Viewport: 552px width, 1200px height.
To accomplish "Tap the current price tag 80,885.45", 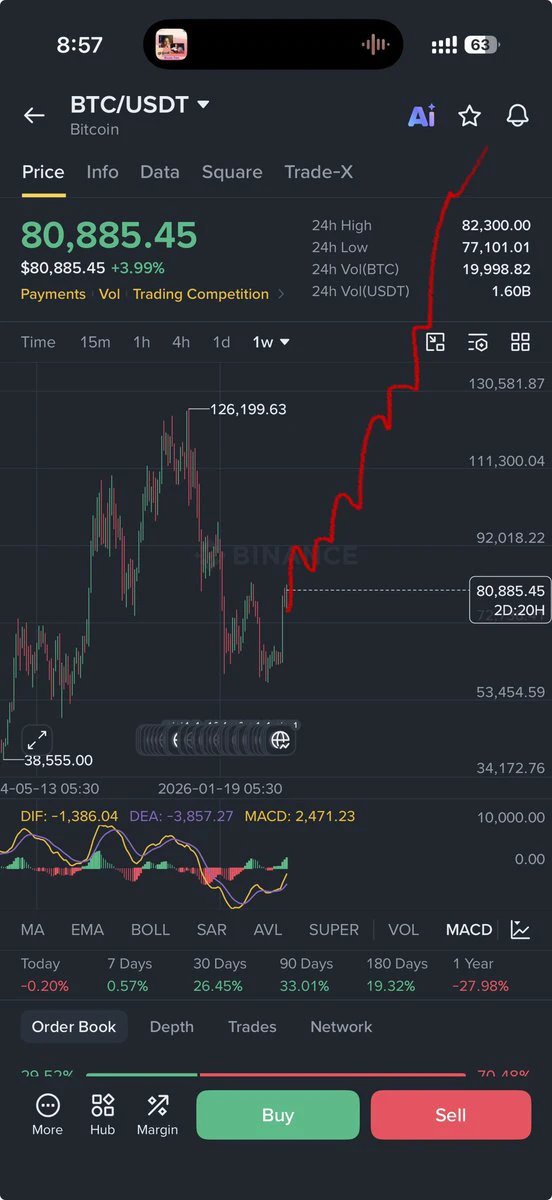I will (510, 600).
